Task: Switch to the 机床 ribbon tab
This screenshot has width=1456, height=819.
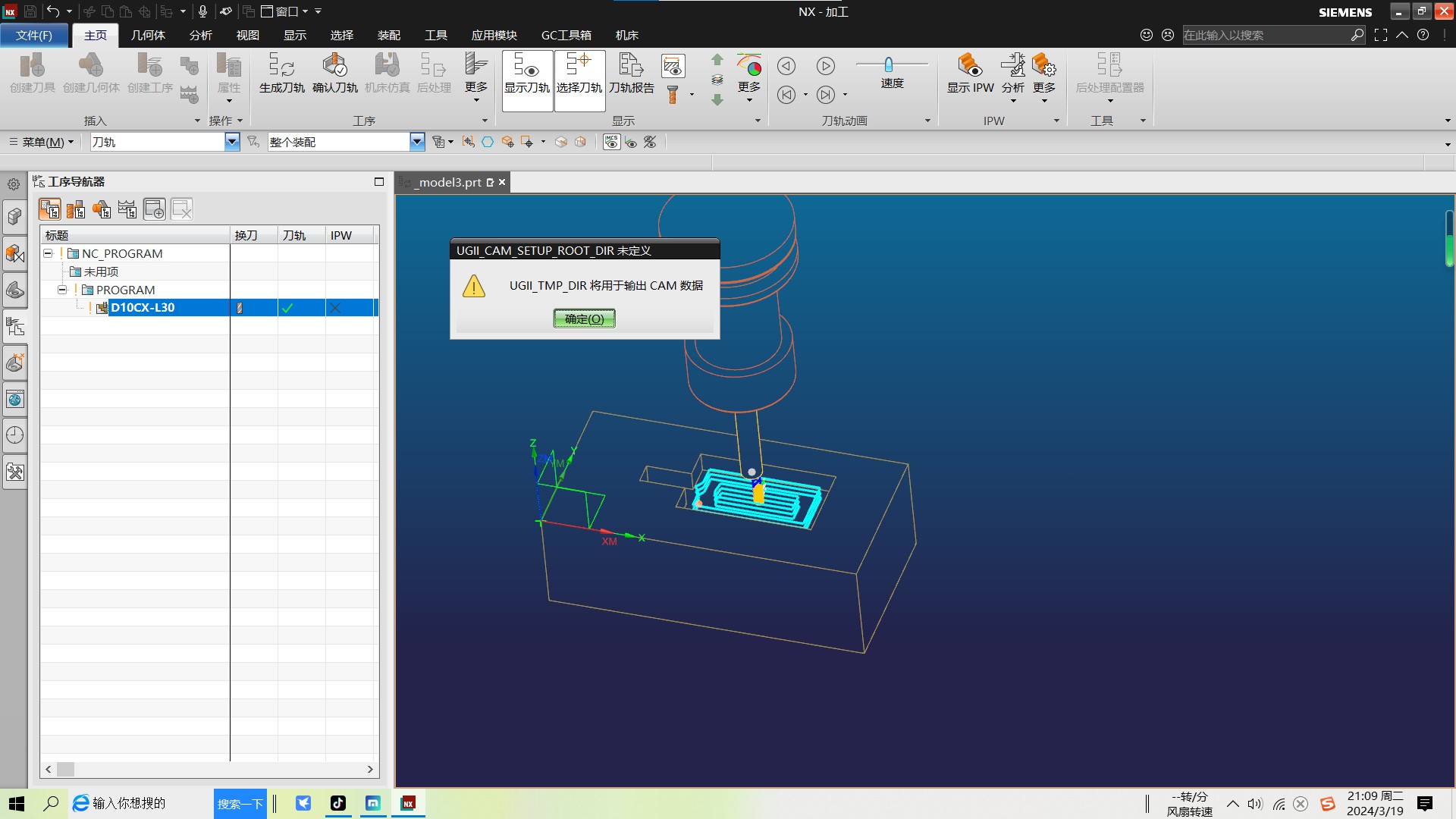Action: (626, 35)
